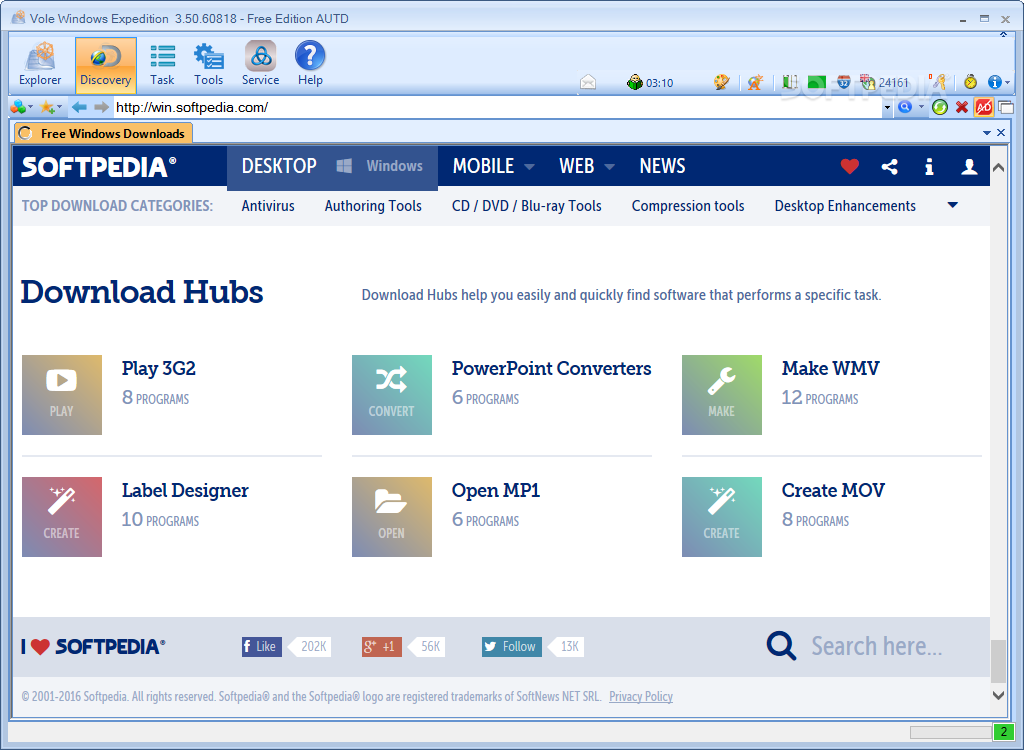Expand the colored cubes dropdown arrow
1024x750 pixels.
pyautogui.click(x=31, y=106)
